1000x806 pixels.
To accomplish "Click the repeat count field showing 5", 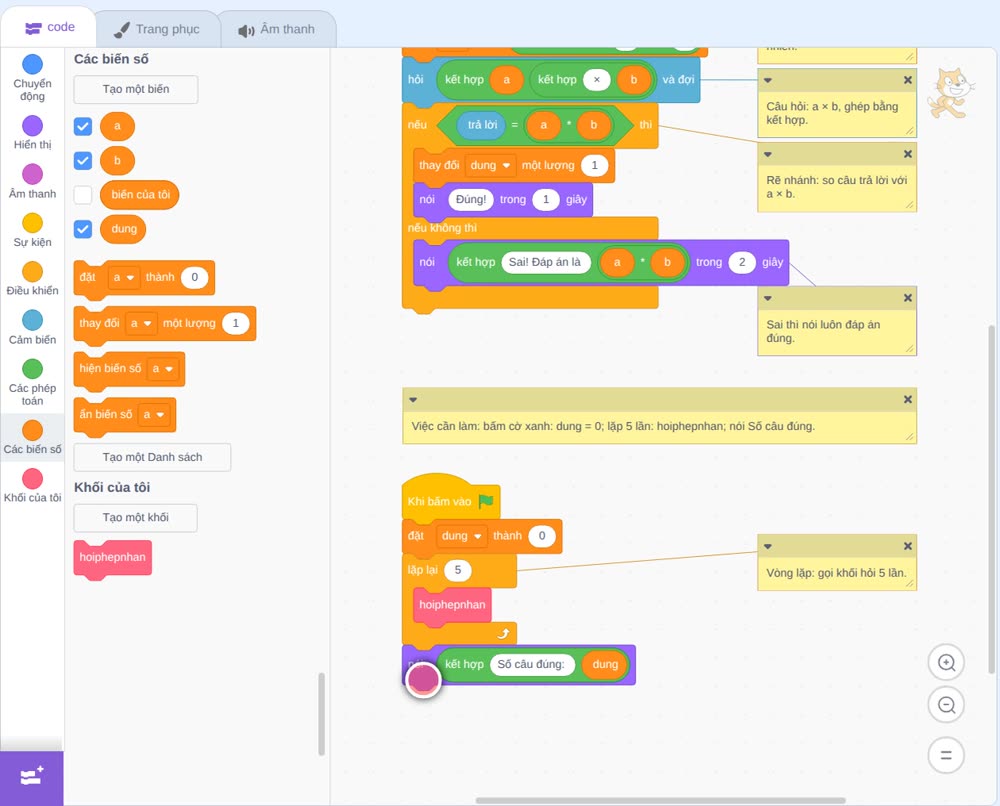I will coord(457,570).
